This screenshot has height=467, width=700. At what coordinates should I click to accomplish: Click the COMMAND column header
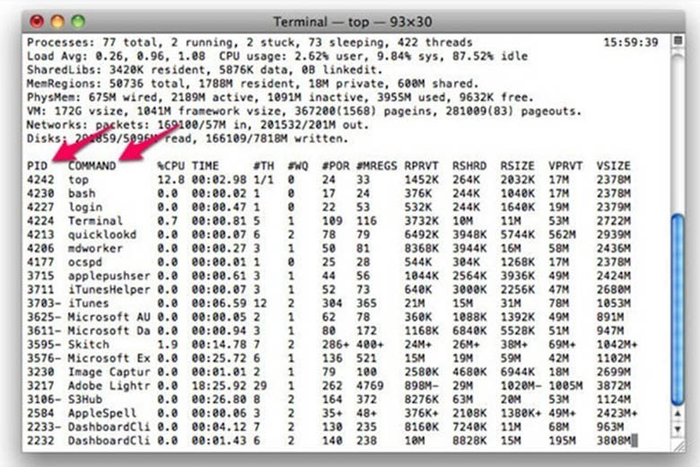coord(92,166)
